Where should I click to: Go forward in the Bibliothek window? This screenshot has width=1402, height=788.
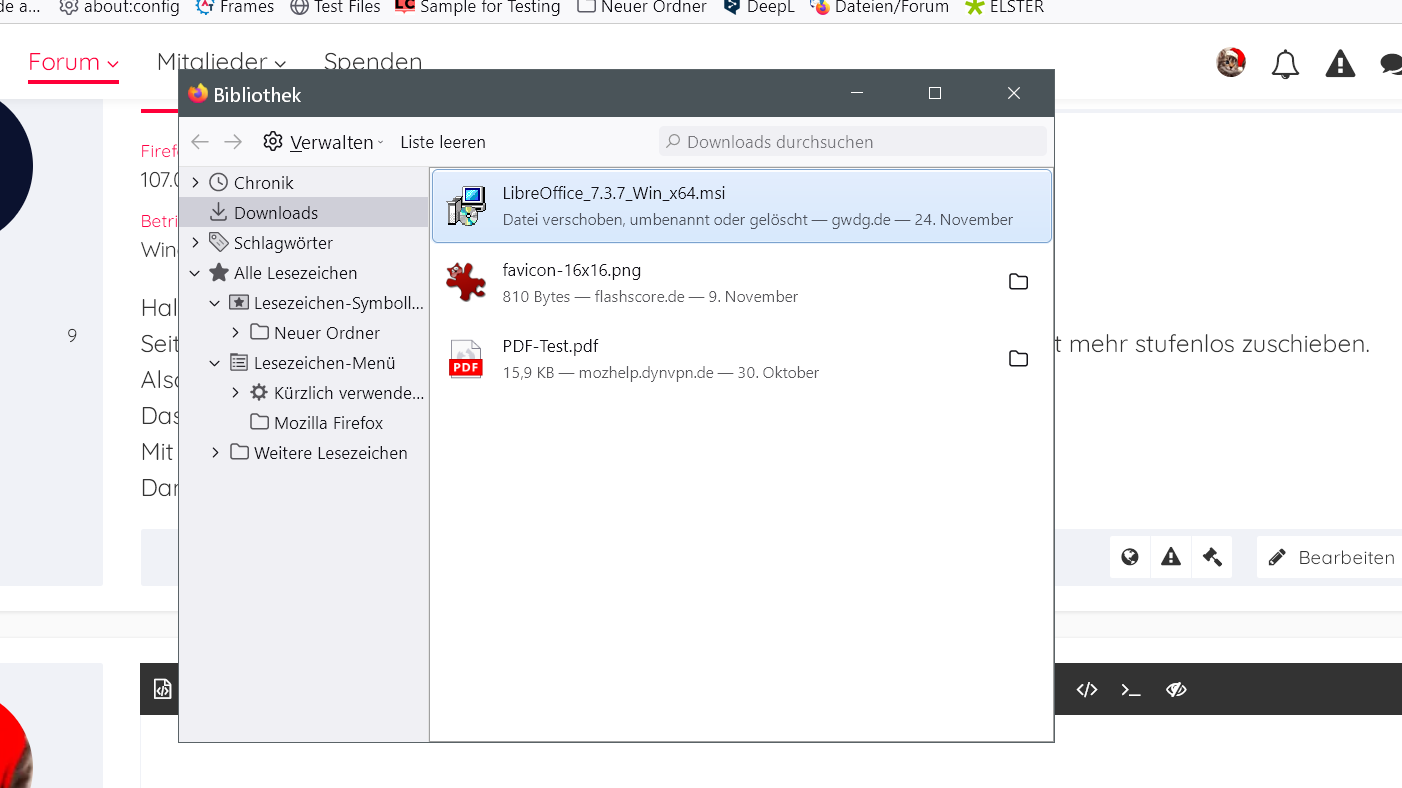(233, 142)
